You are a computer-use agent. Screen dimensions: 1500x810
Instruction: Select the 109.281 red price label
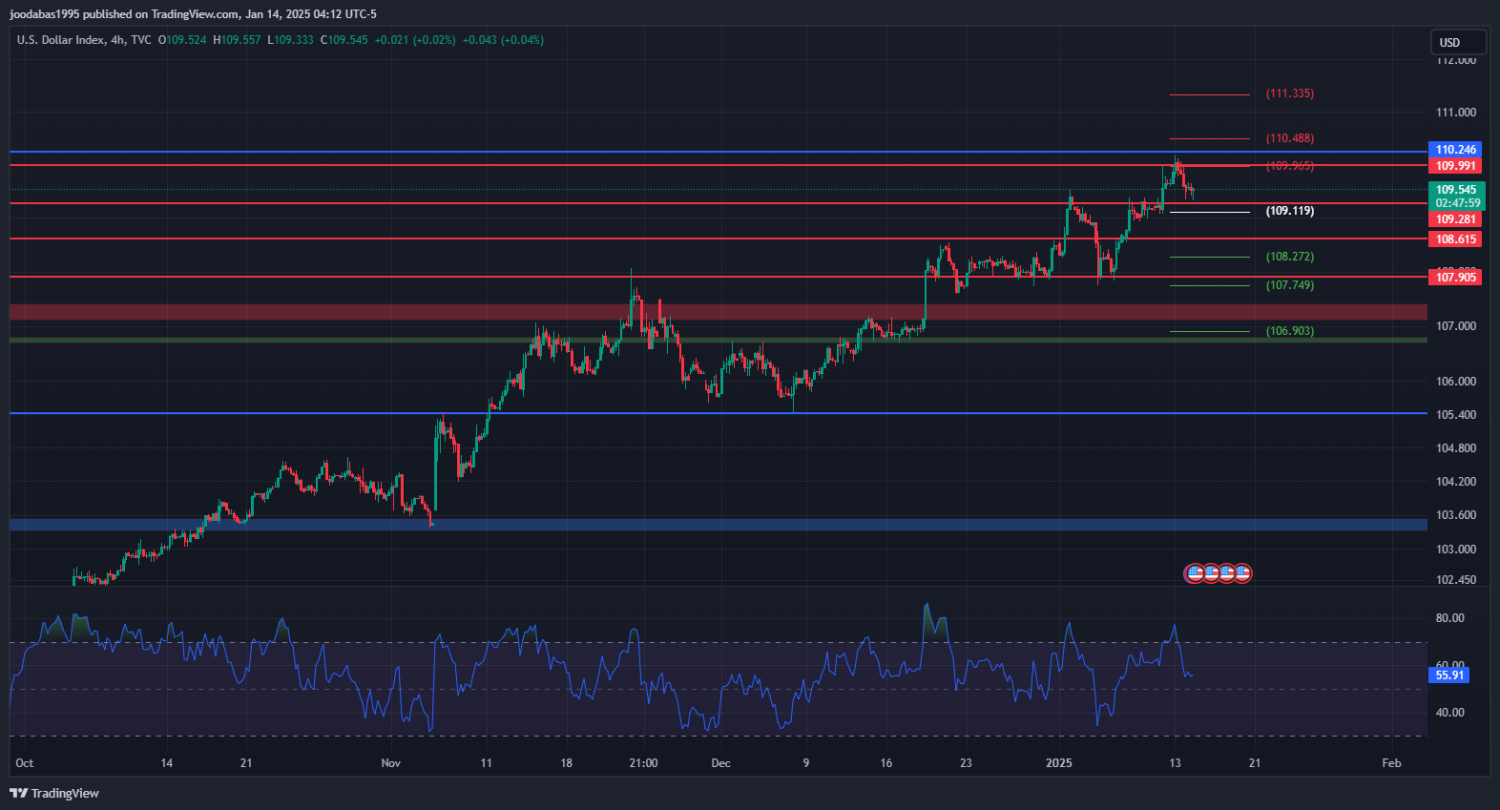[1457, 218]
